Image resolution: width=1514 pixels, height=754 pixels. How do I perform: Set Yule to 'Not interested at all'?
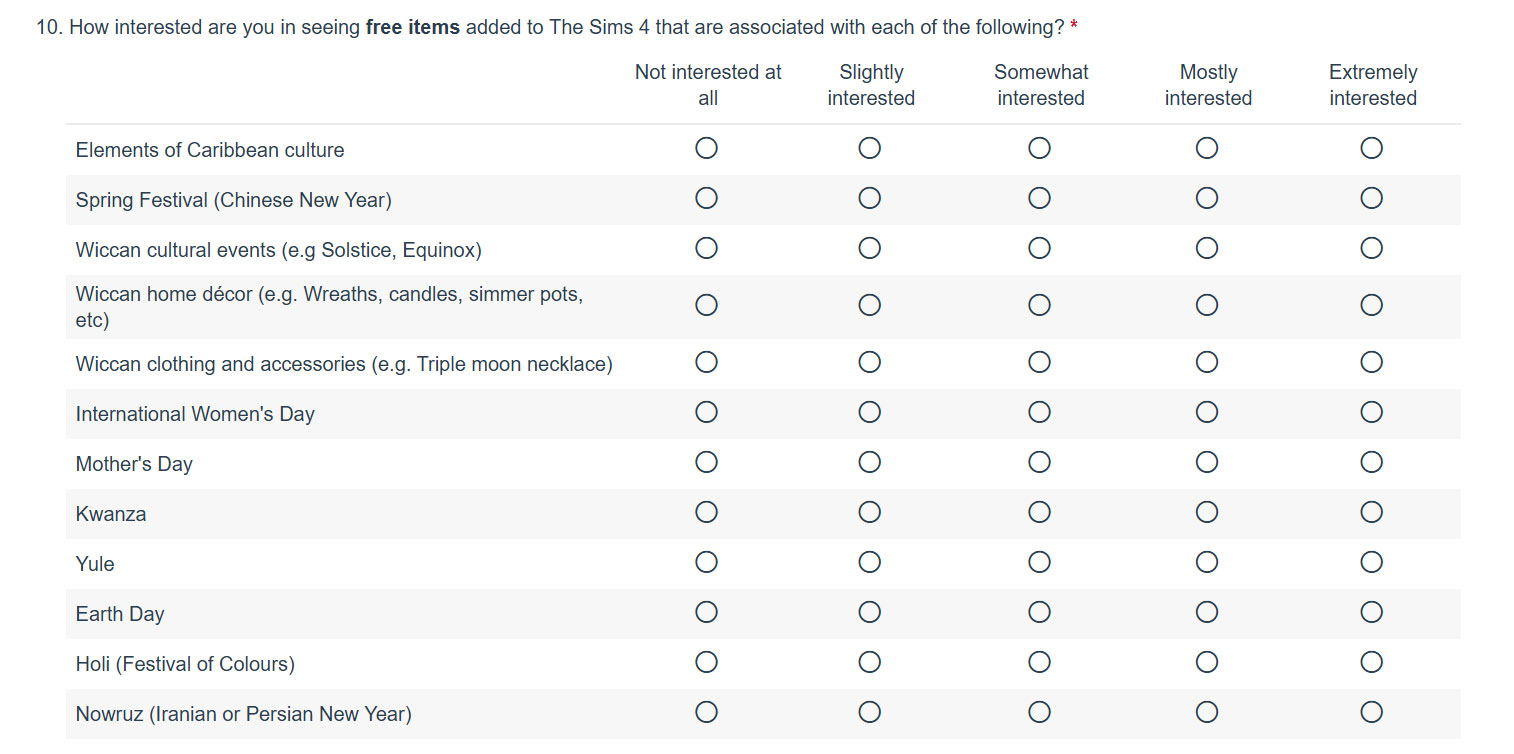[706, 562]
